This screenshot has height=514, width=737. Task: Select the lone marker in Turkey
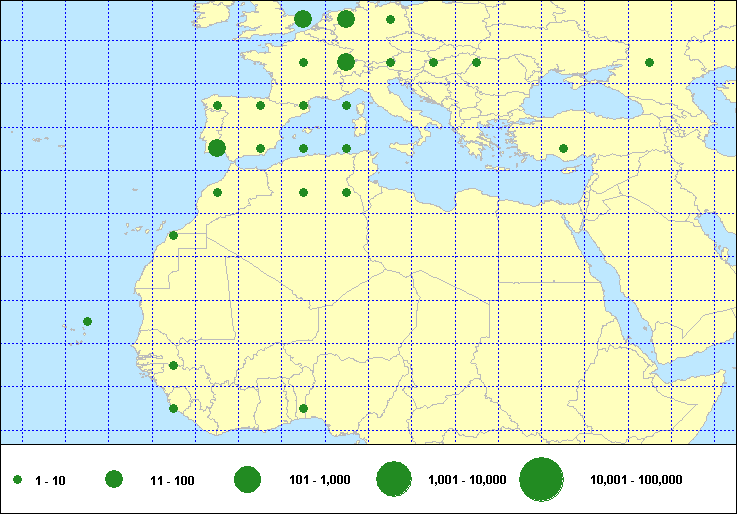(563, 149)
